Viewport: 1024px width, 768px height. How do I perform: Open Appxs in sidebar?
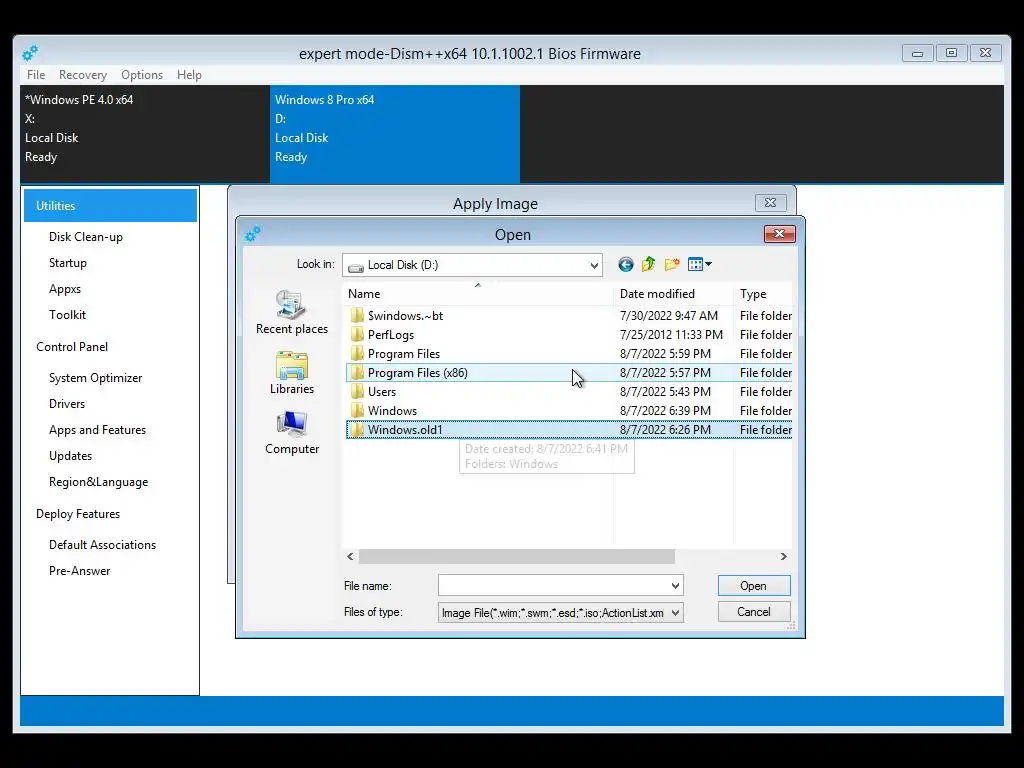65,289
